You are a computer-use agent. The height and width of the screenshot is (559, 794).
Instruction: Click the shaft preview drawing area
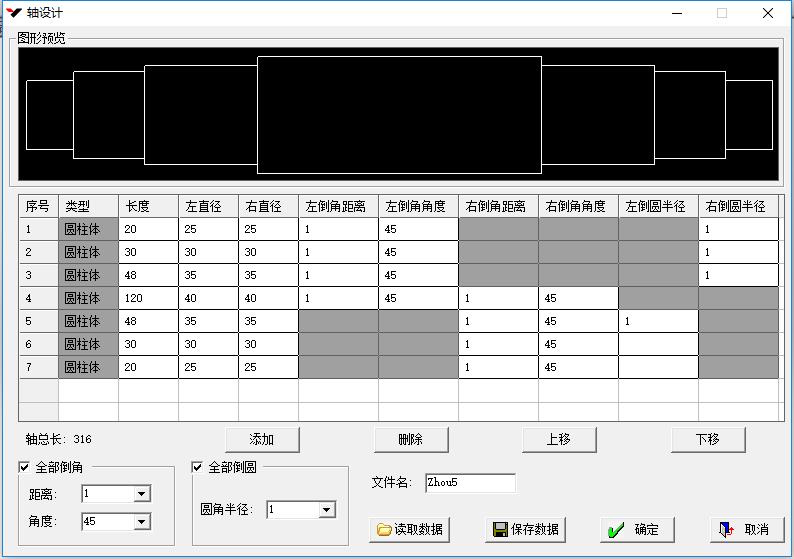(x=398, y=114)
